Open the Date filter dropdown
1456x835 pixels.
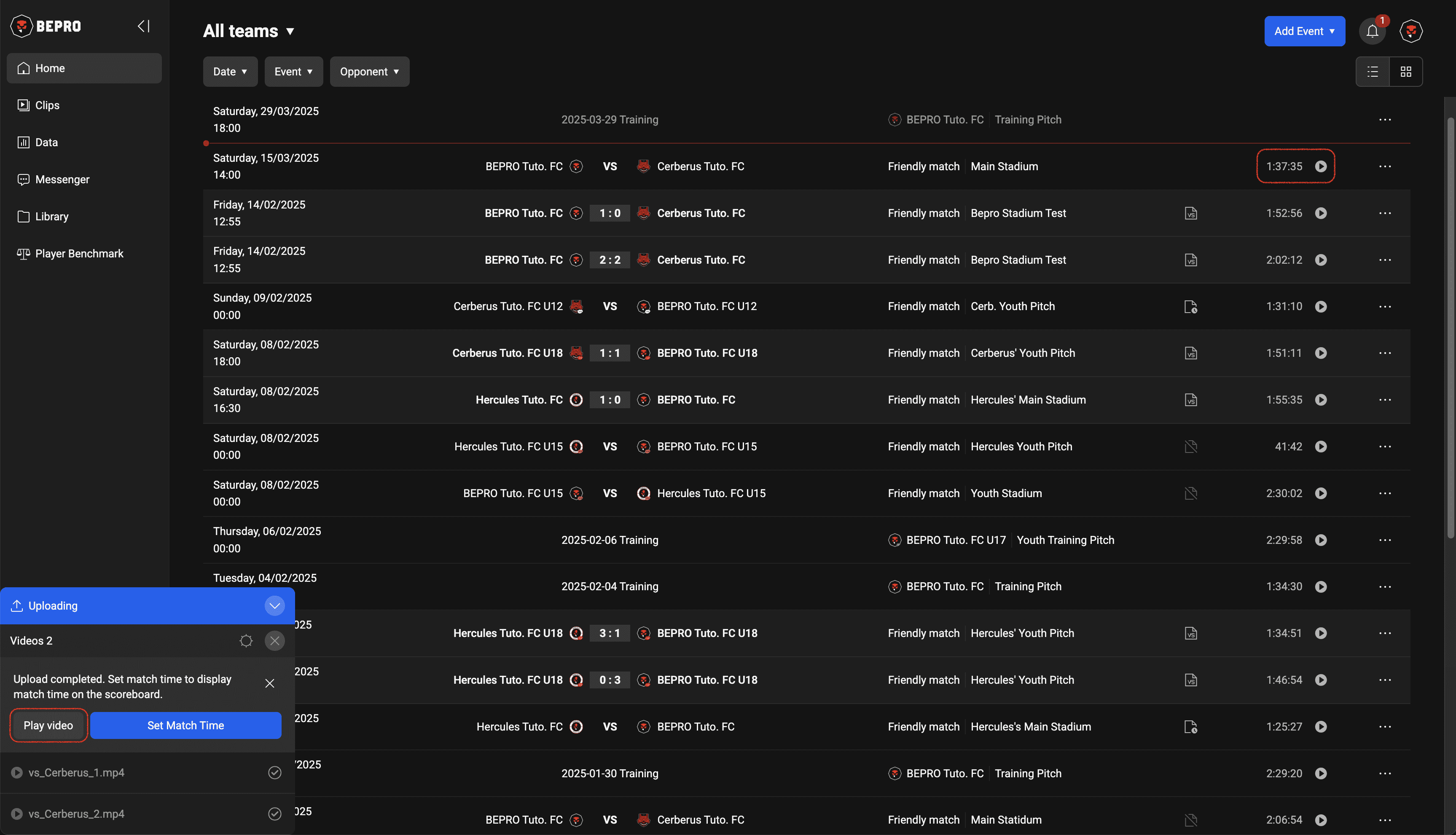coord(230,72)
